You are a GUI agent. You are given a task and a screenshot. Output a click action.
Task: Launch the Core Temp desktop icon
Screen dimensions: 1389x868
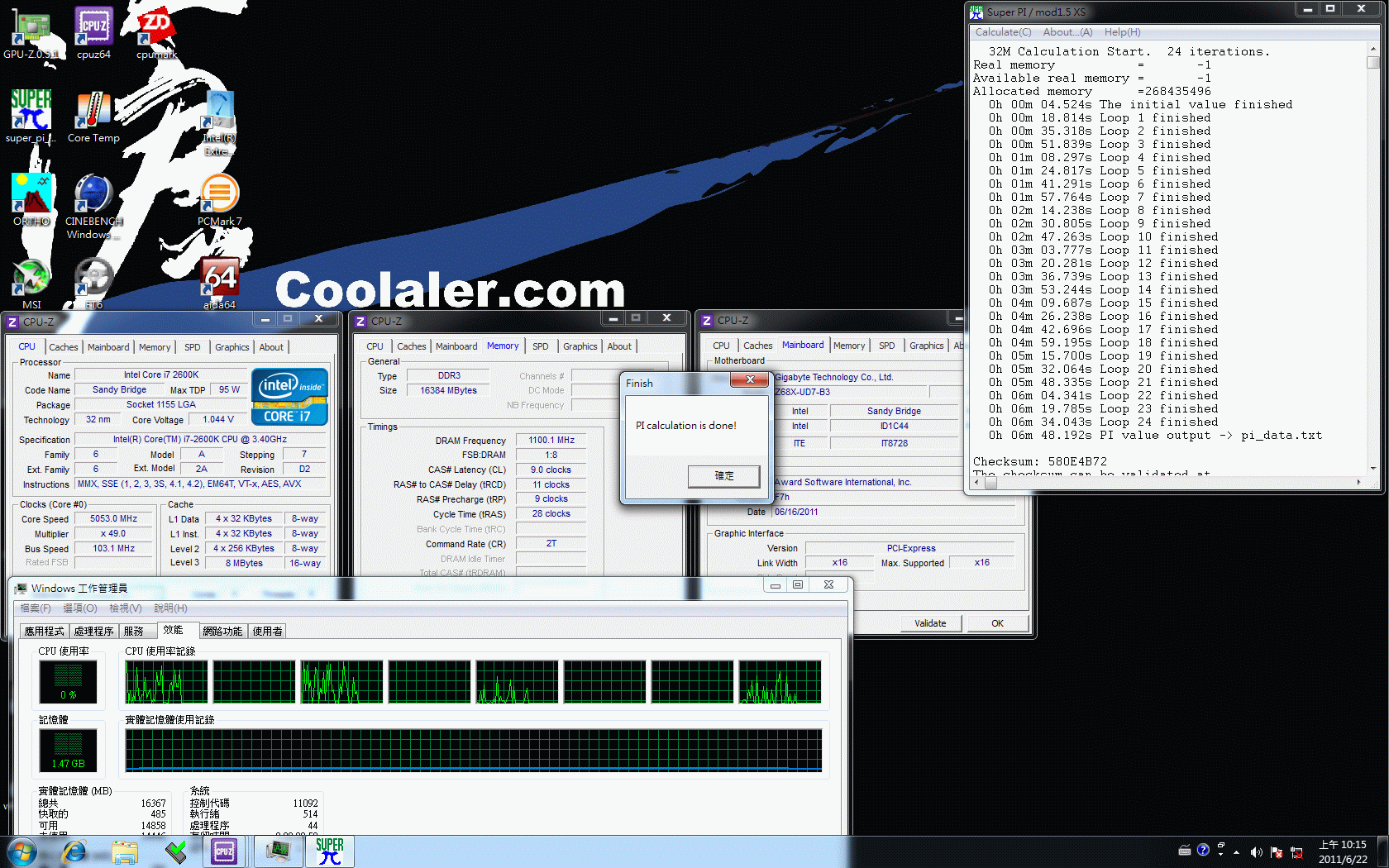[x=93, y=117]
